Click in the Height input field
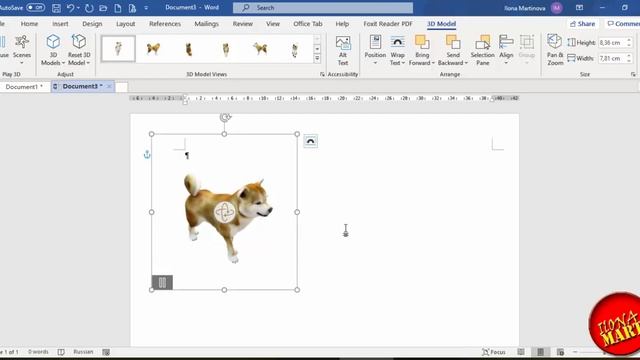Viewport: 640px width, 360px height. (611, 42)
